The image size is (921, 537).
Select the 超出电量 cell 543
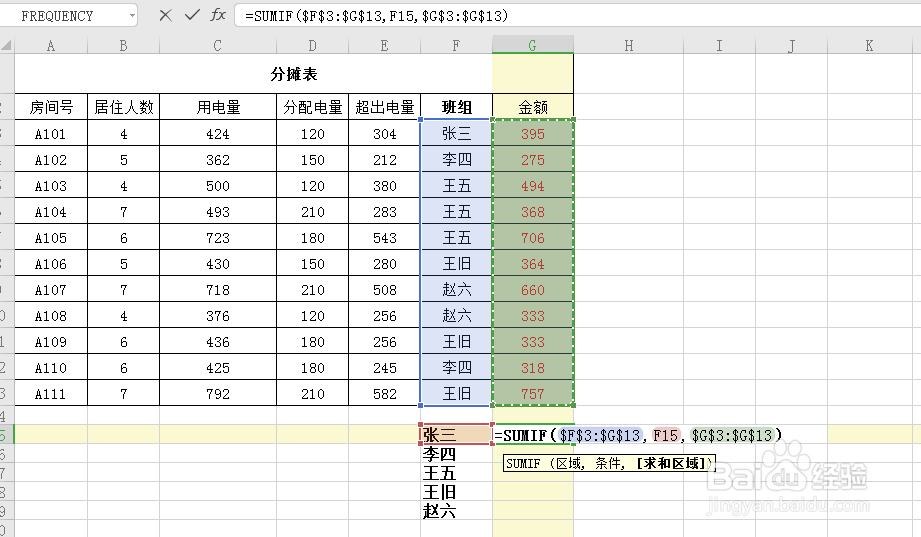coord(385,237)
